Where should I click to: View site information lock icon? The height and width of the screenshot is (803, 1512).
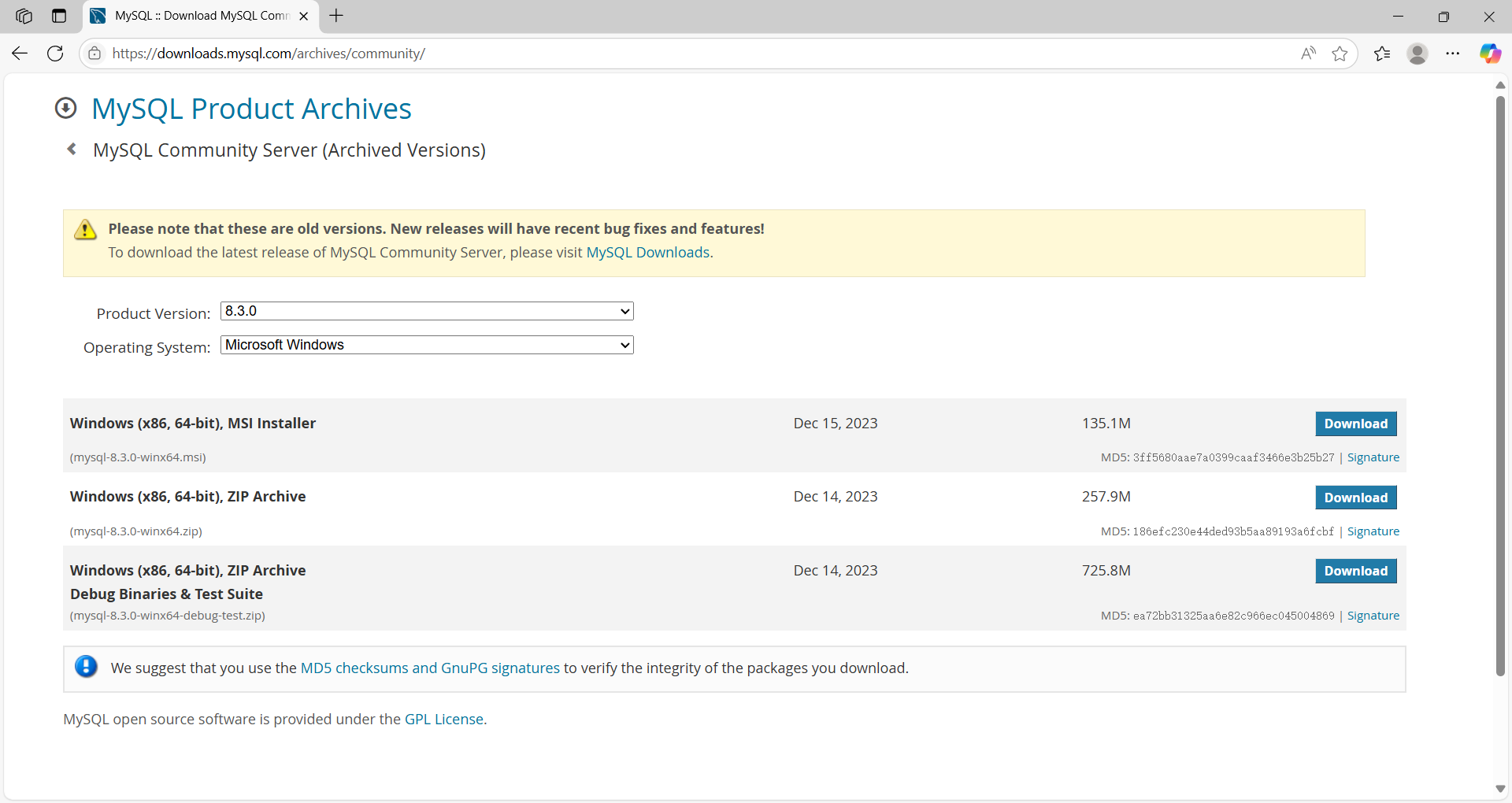click(x=94, y=54)
